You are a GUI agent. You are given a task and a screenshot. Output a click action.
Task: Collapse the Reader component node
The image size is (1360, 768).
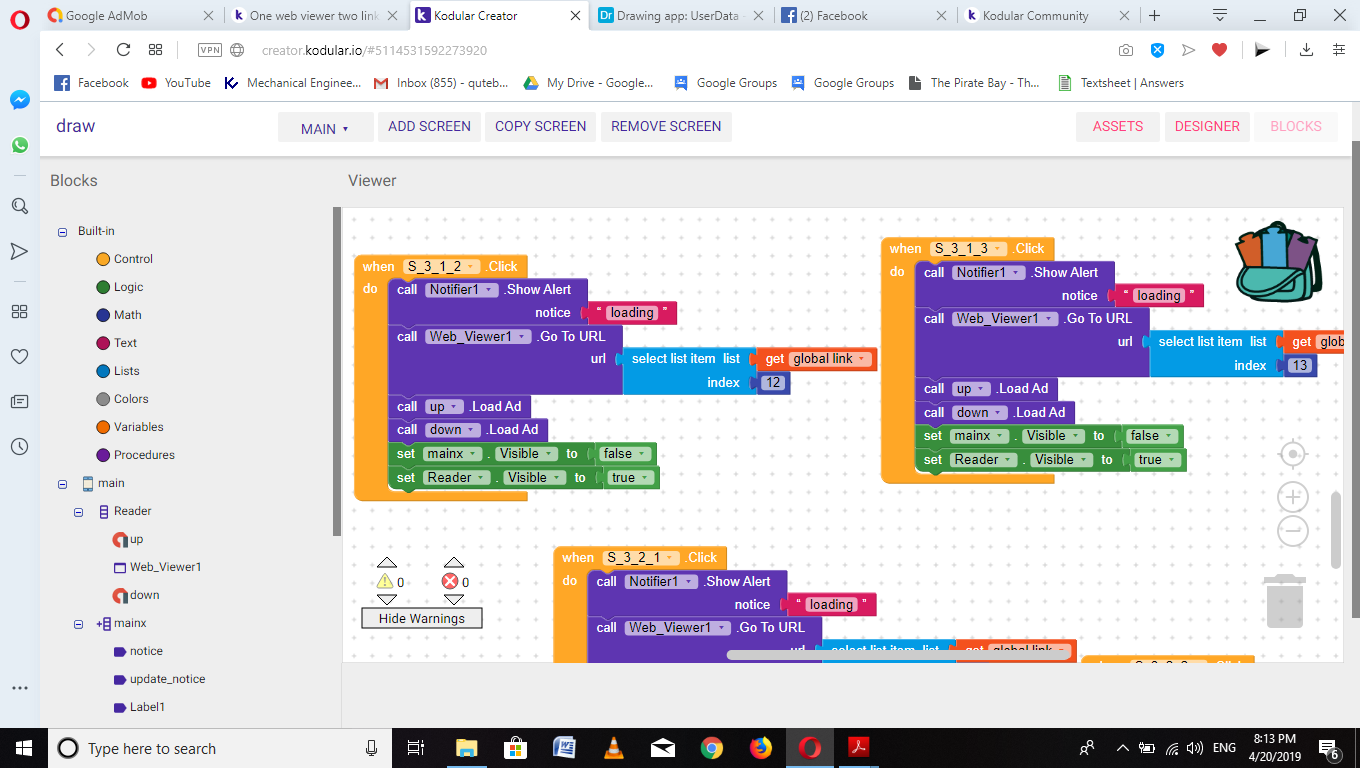click(x=79, y=511)
